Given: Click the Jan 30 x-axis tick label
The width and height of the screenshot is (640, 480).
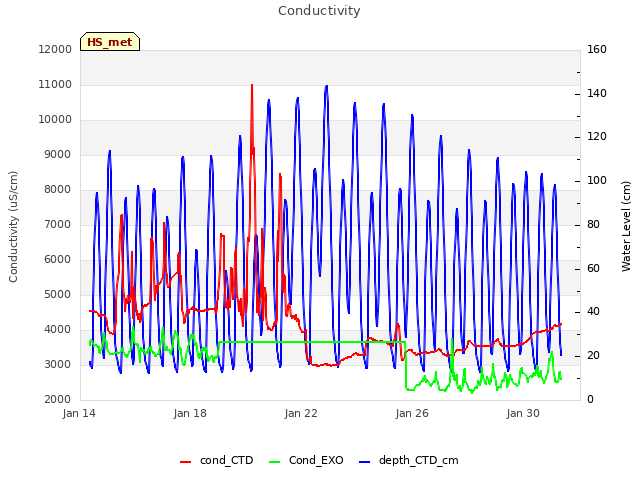Looking at the screenshot, I should click(x=523, y=413).
